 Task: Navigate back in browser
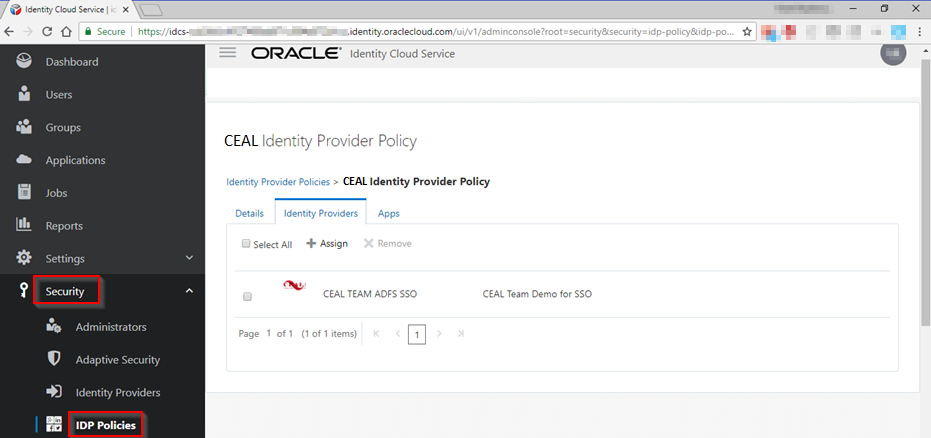[10, 32]
